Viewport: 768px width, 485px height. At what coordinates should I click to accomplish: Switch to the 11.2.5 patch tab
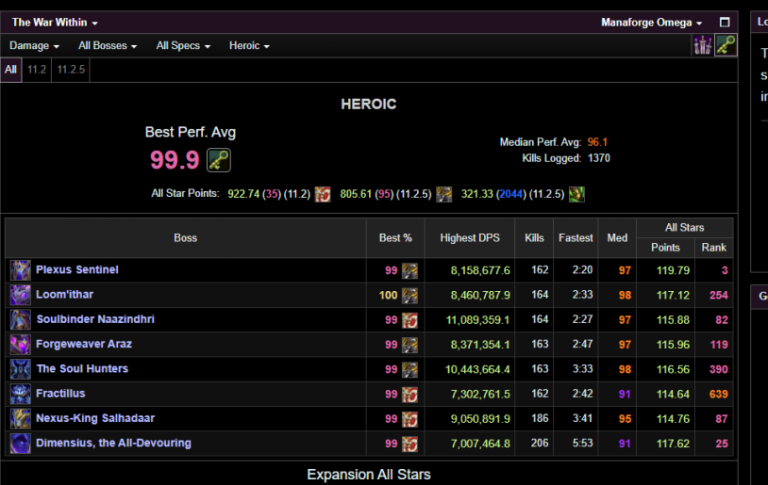pyautogui.click(x=71, y=70)
